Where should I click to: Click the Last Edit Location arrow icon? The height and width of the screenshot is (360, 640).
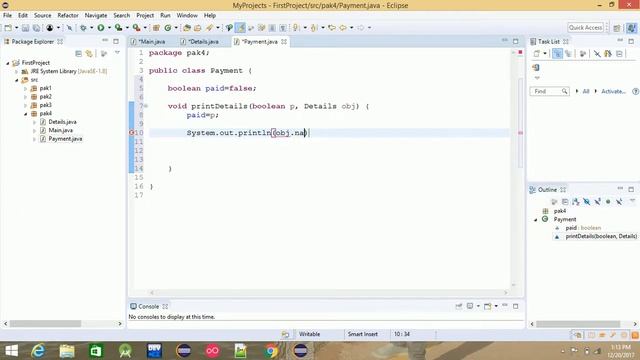point(331,28)
